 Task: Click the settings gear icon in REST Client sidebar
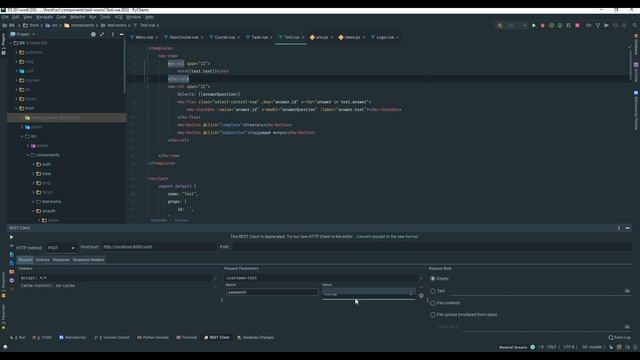(11, 280)
